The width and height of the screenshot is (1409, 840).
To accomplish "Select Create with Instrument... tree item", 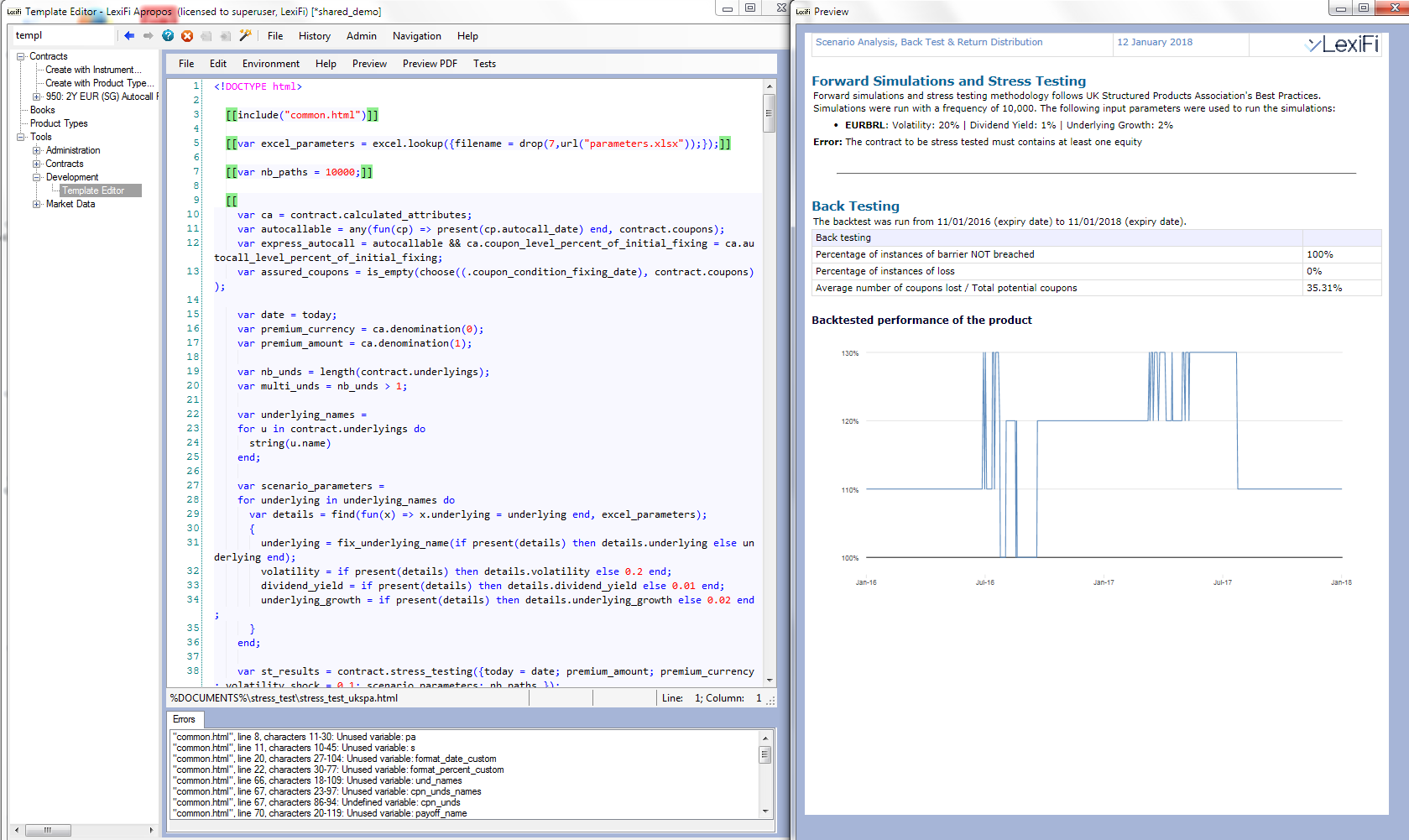I will tap(93, 70).
